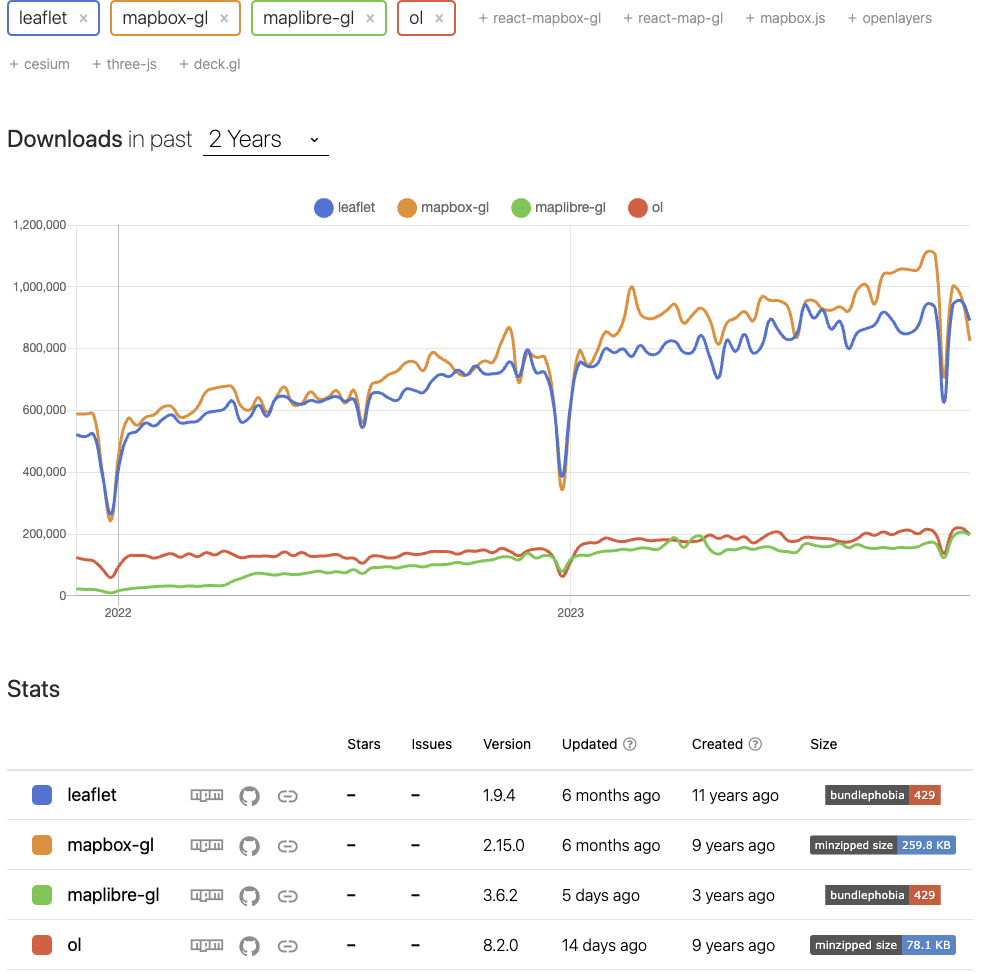Add deck.gl suggestion to comparison
Image resolution: width=997 pixels, height=972 pixels.
pos(210,64)
